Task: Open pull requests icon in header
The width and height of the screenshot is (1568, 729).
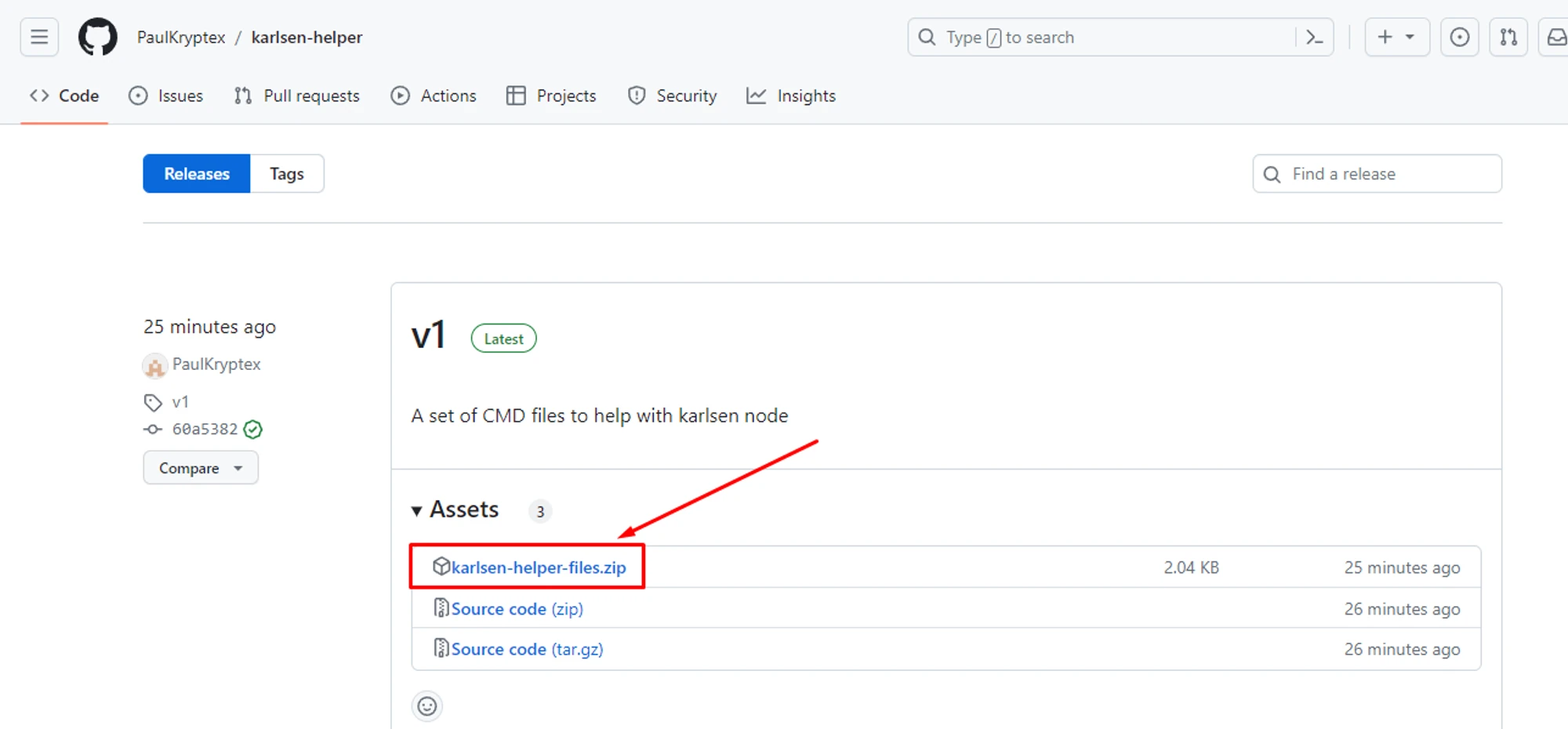Action: click(1508, 37)
